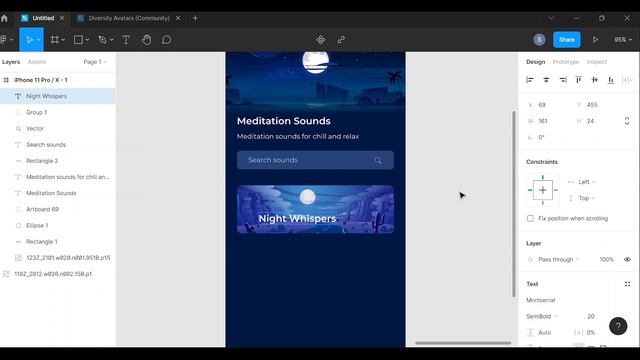Open the help question mark button
Image resolution: width=640 pixels, height=360 pixels.
tap(618, 326)
